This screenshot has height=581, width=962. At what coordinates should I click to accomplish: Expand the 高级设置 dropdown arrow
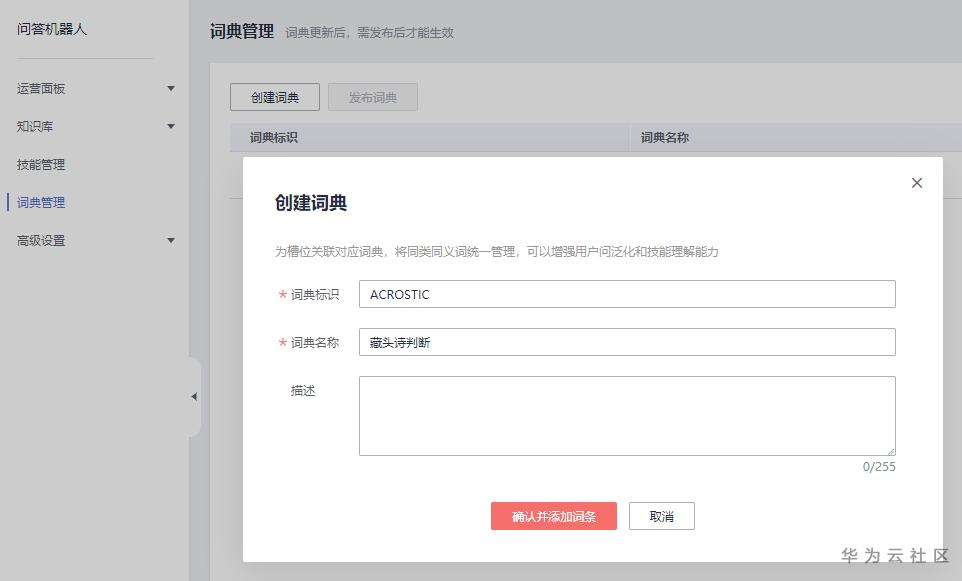coord(171,241)
